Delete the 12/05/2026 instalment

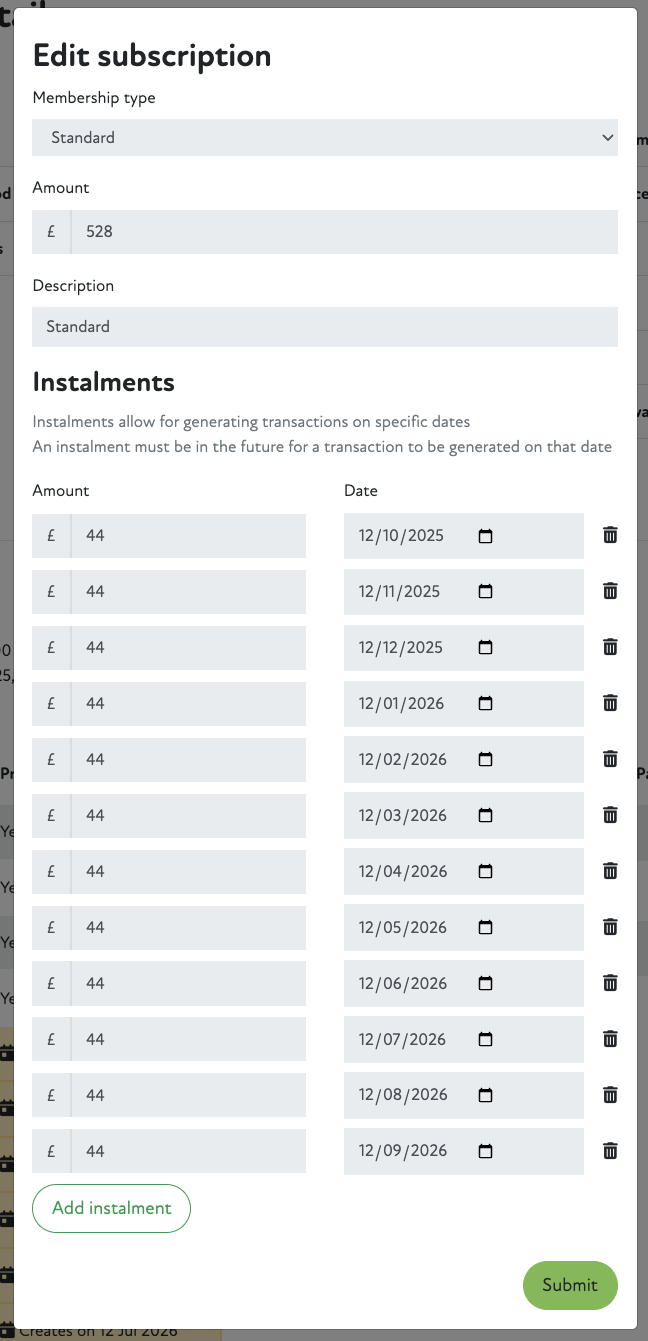pos(610,927)
